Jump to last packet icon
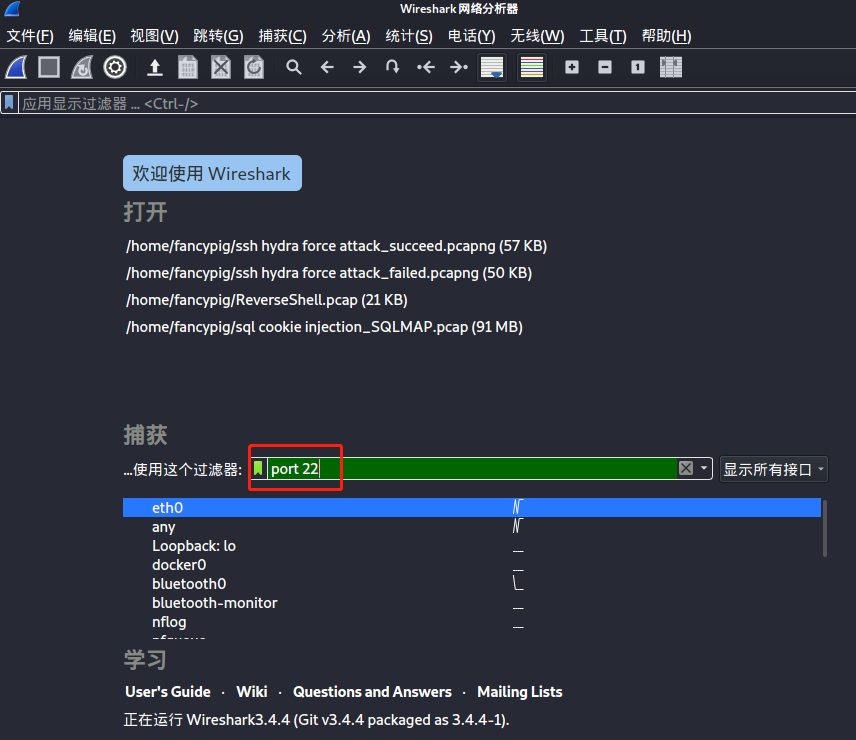This screenshot has height=740, width=856. (459, 68)
